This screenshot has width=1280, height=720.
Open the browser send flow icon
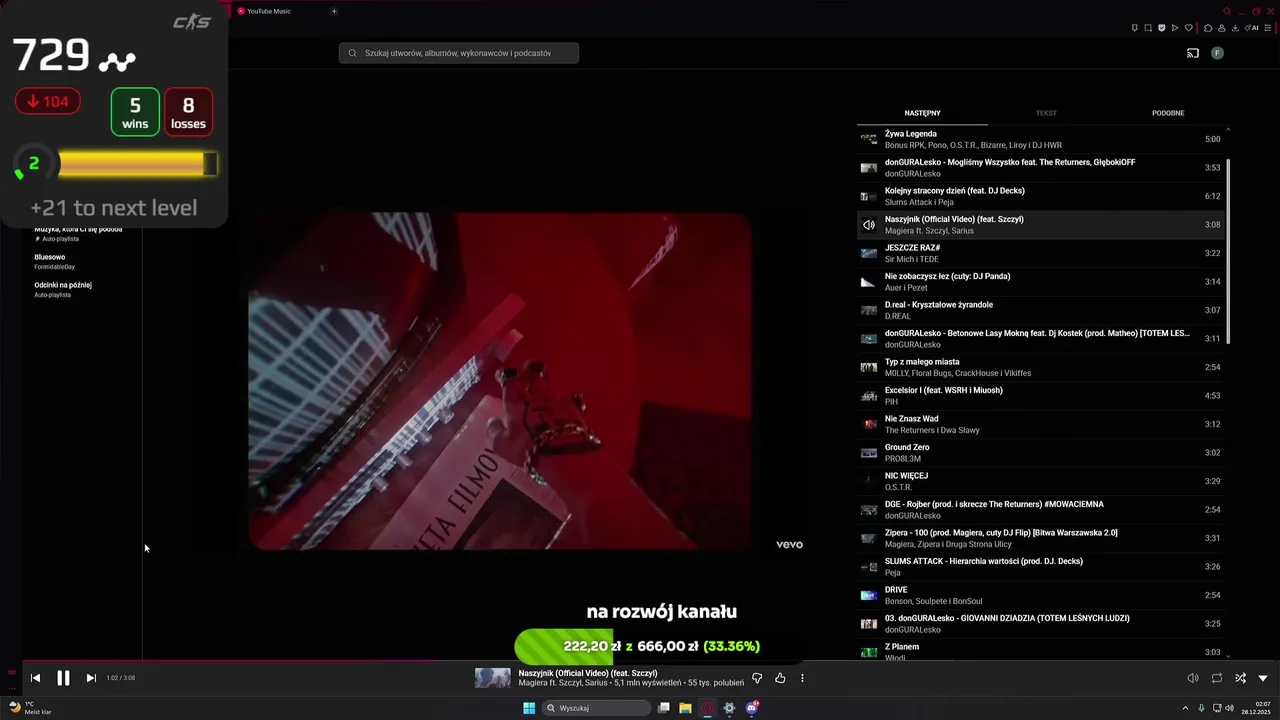pos(1175,28)
